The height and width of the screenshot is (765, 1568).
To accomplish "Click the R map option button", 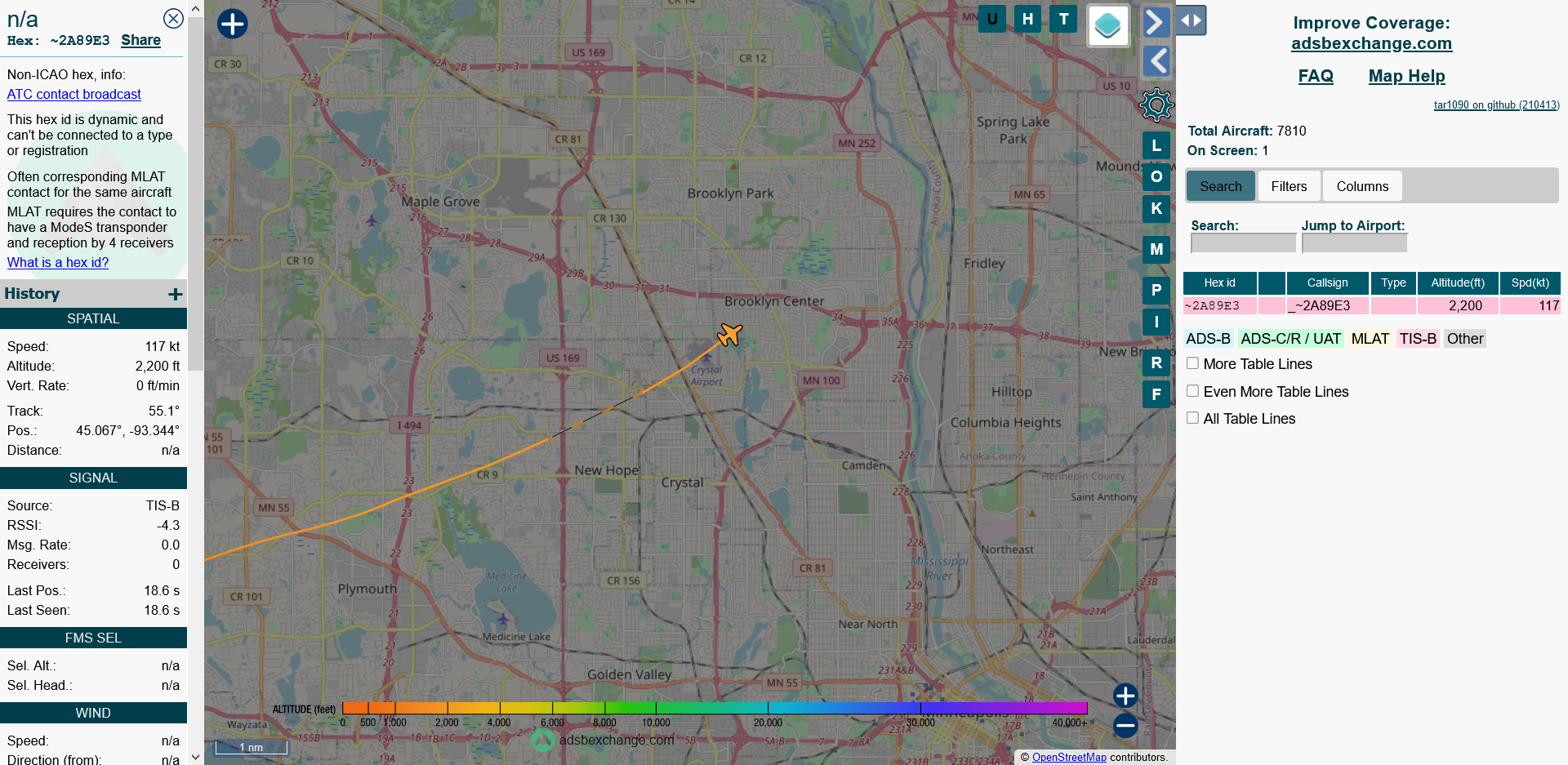I will point(1156,362).
